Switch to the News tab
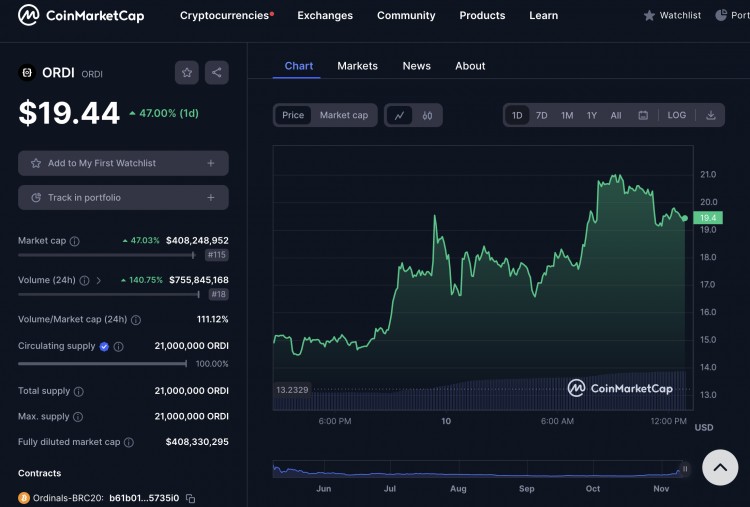 [x=417, y=66]
